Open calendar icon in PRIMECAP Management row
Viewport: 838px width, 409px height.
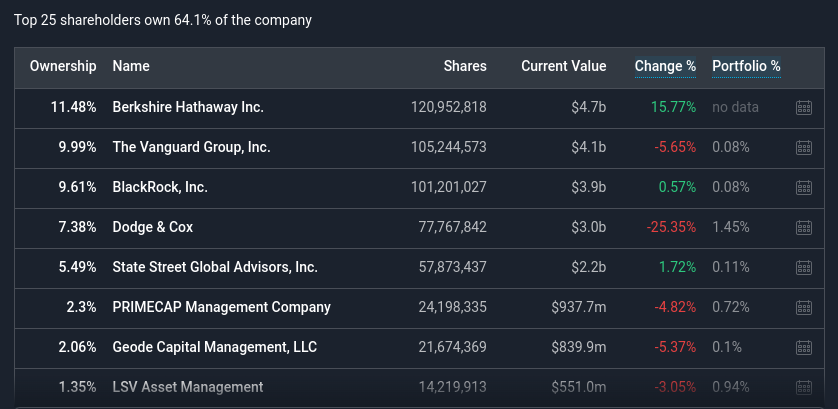[804, 307]
